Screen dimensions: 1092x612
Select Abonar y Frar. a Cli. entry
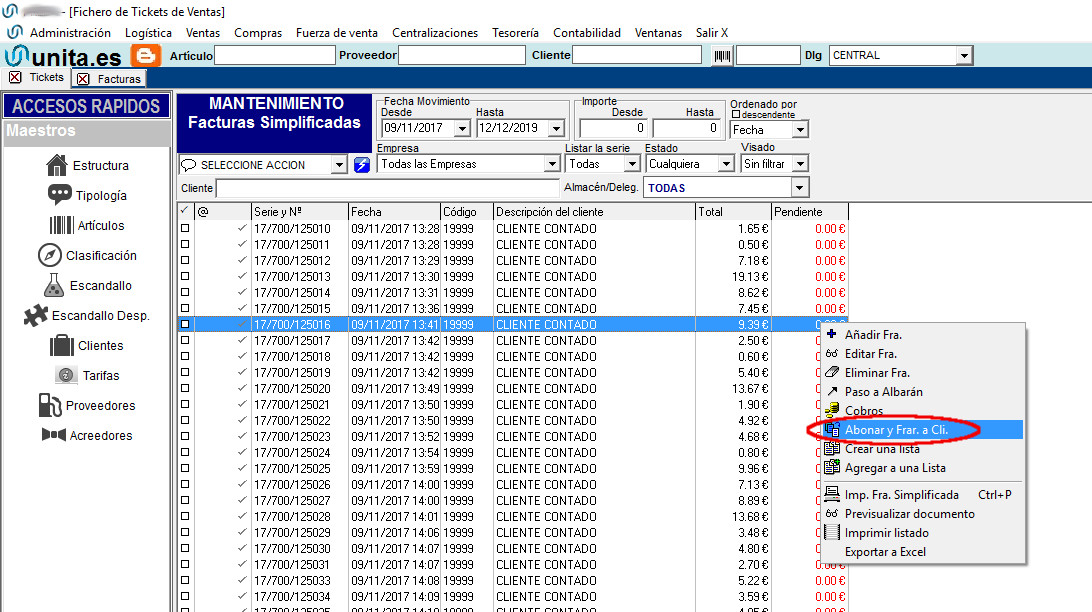pos(922,430)
